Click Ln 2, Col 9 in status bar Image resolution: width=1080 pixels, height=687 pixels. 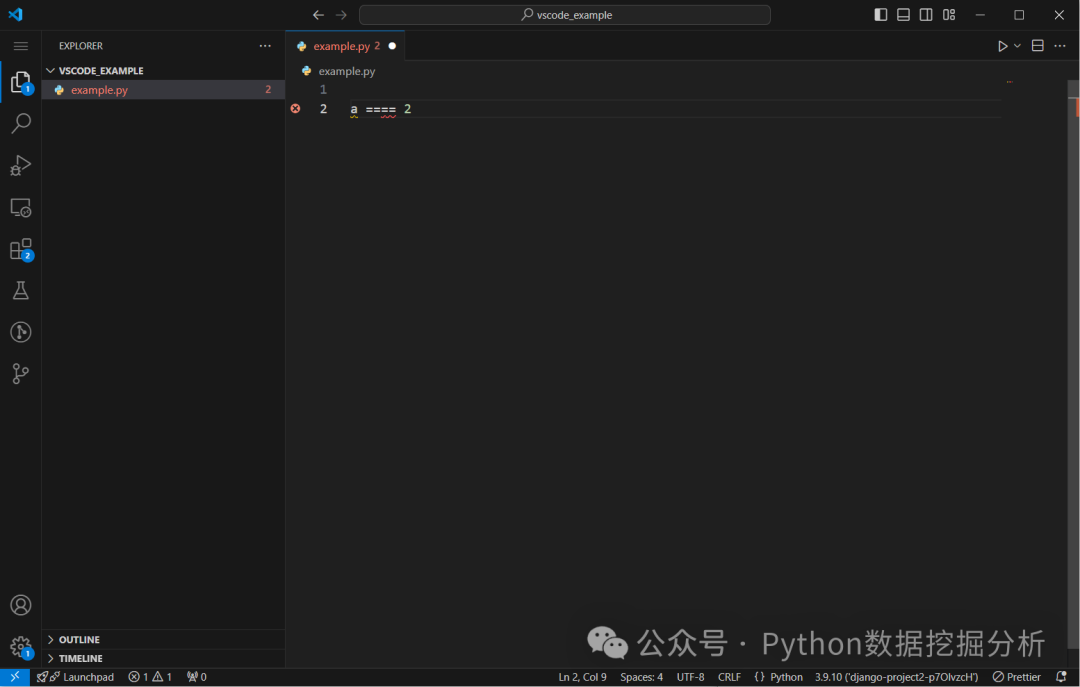(582, 677)
